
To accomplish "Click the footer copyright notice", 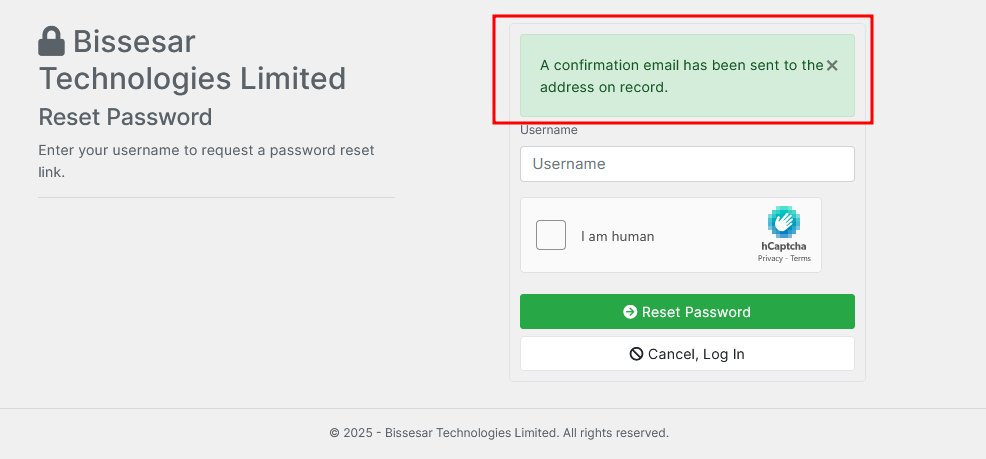I will tap(499, 433).
